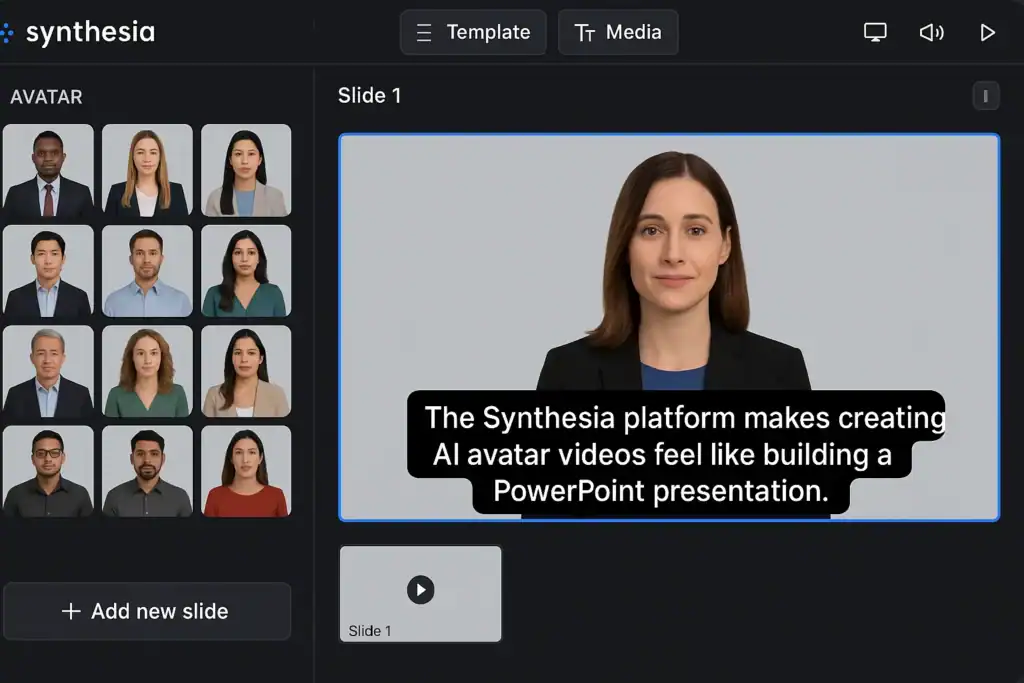Select avatar man in navy suit, no tie, second row
This screenshot has width=1024, height=683.
point(48,271)
